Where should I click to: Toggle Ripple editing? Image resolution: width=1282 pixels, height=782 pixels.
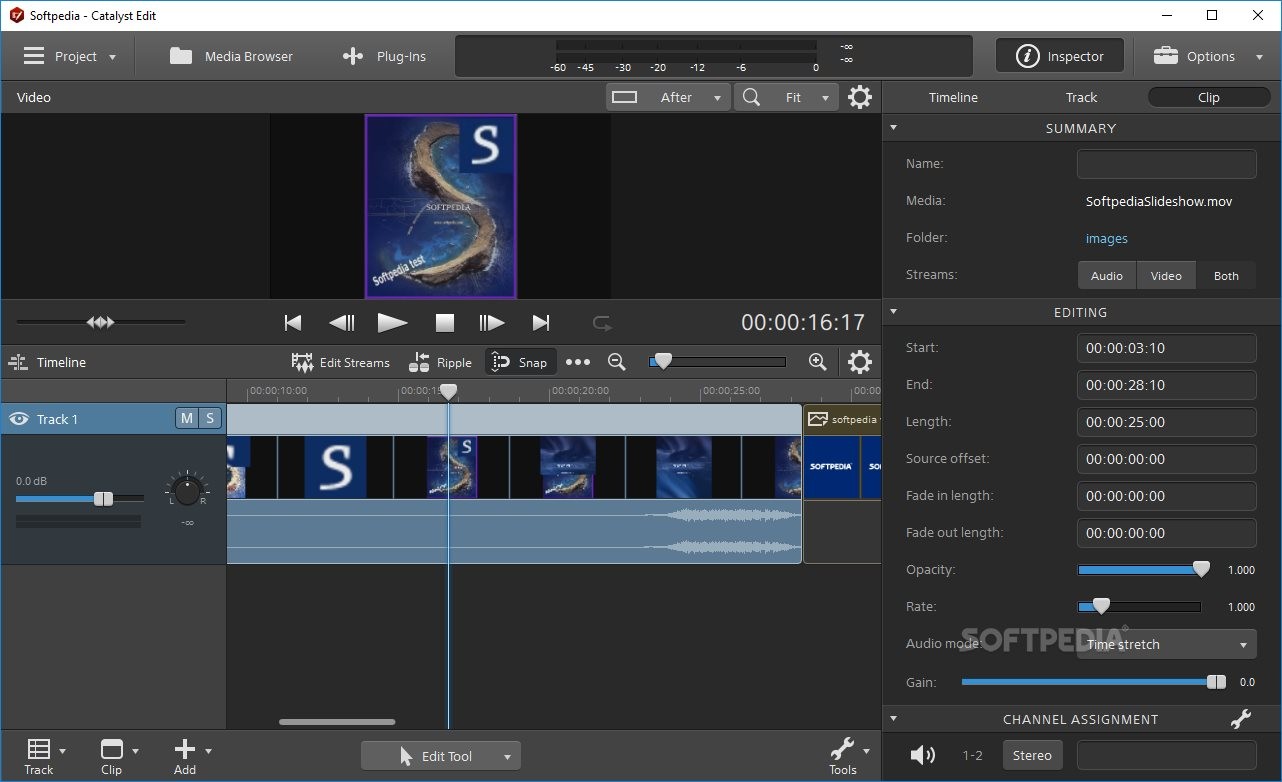[440, 362]
